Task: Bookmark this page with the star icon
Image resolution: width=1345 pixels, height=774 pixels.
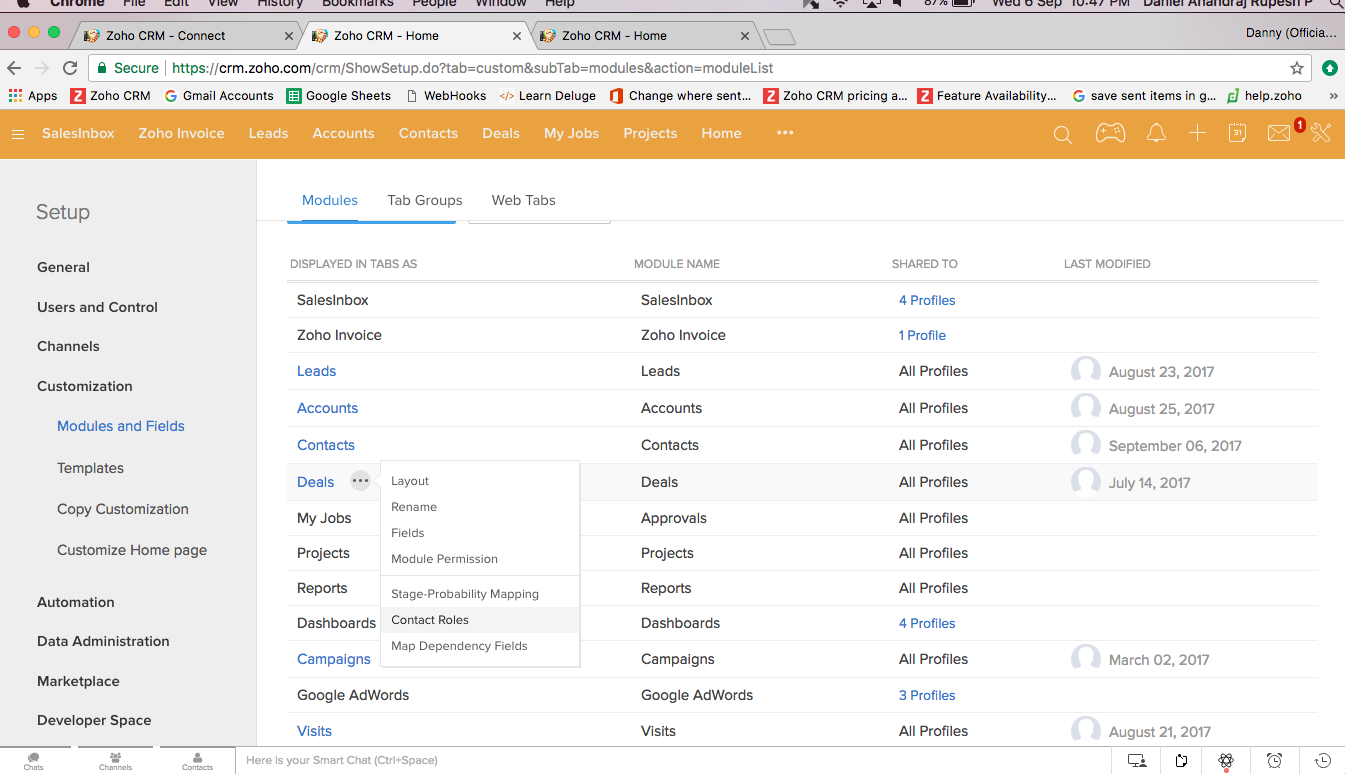Action: 1297,68
